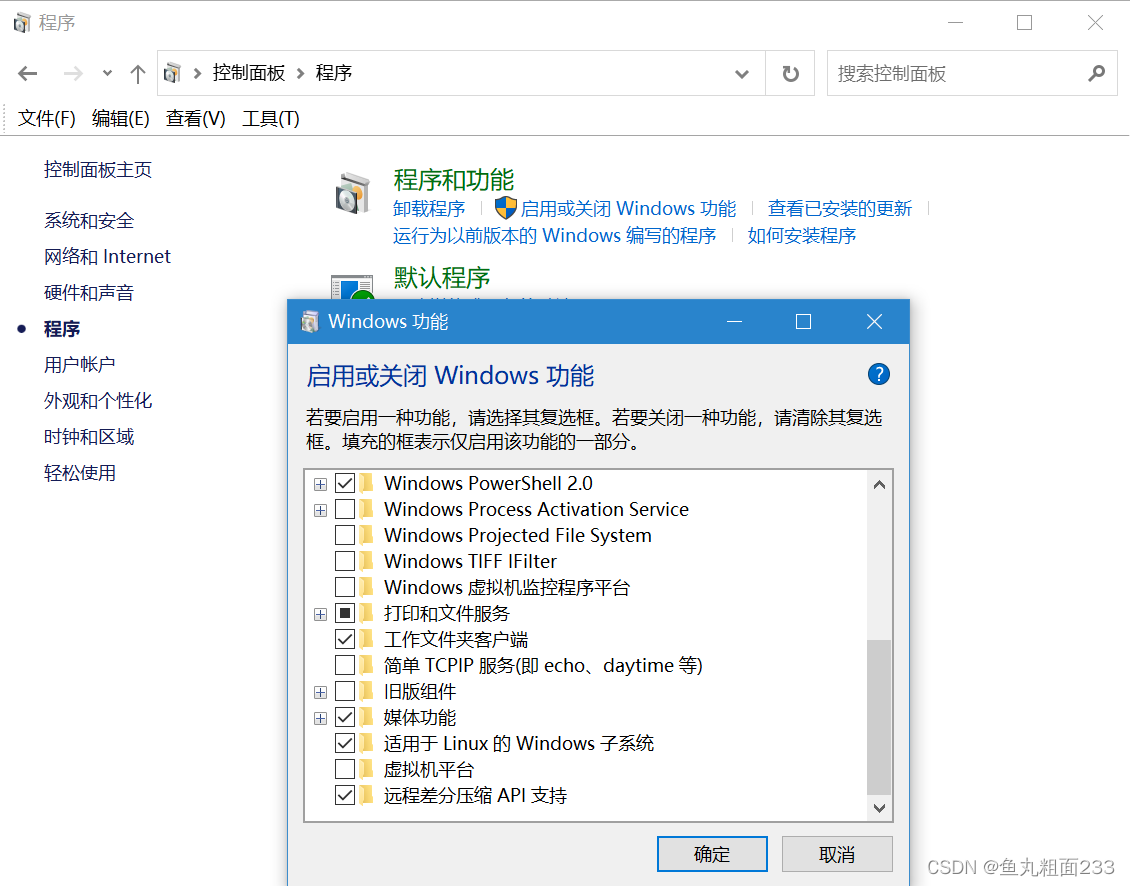Click 运行为以前版本的 Windows 编写的程序 link

[x=554, y=236]
